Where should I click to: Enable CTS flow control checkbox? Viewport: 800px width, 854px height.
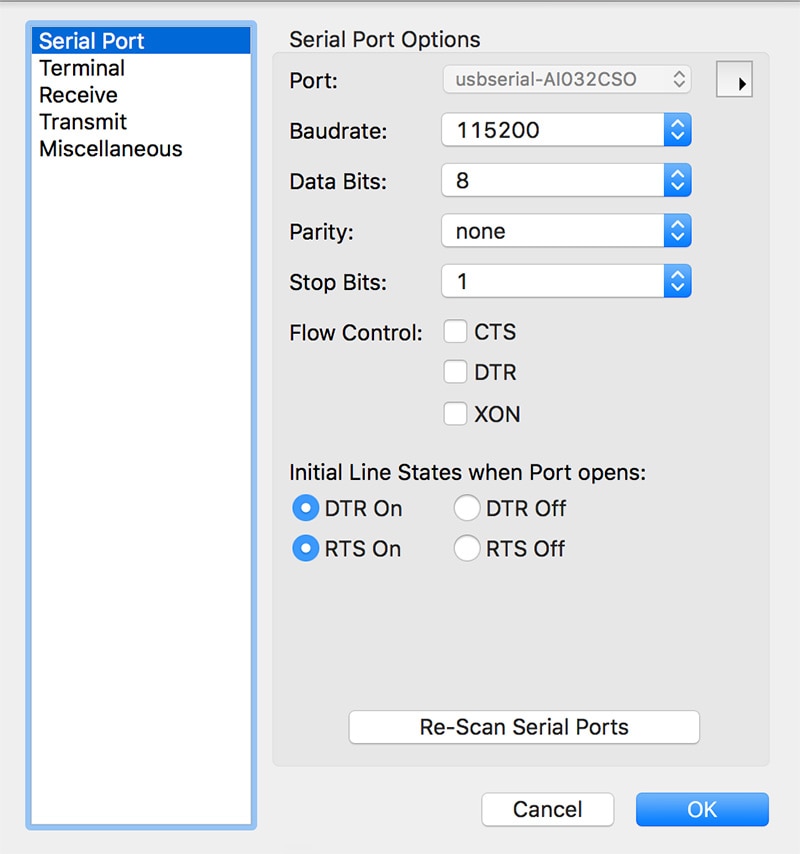pos(456,332)
